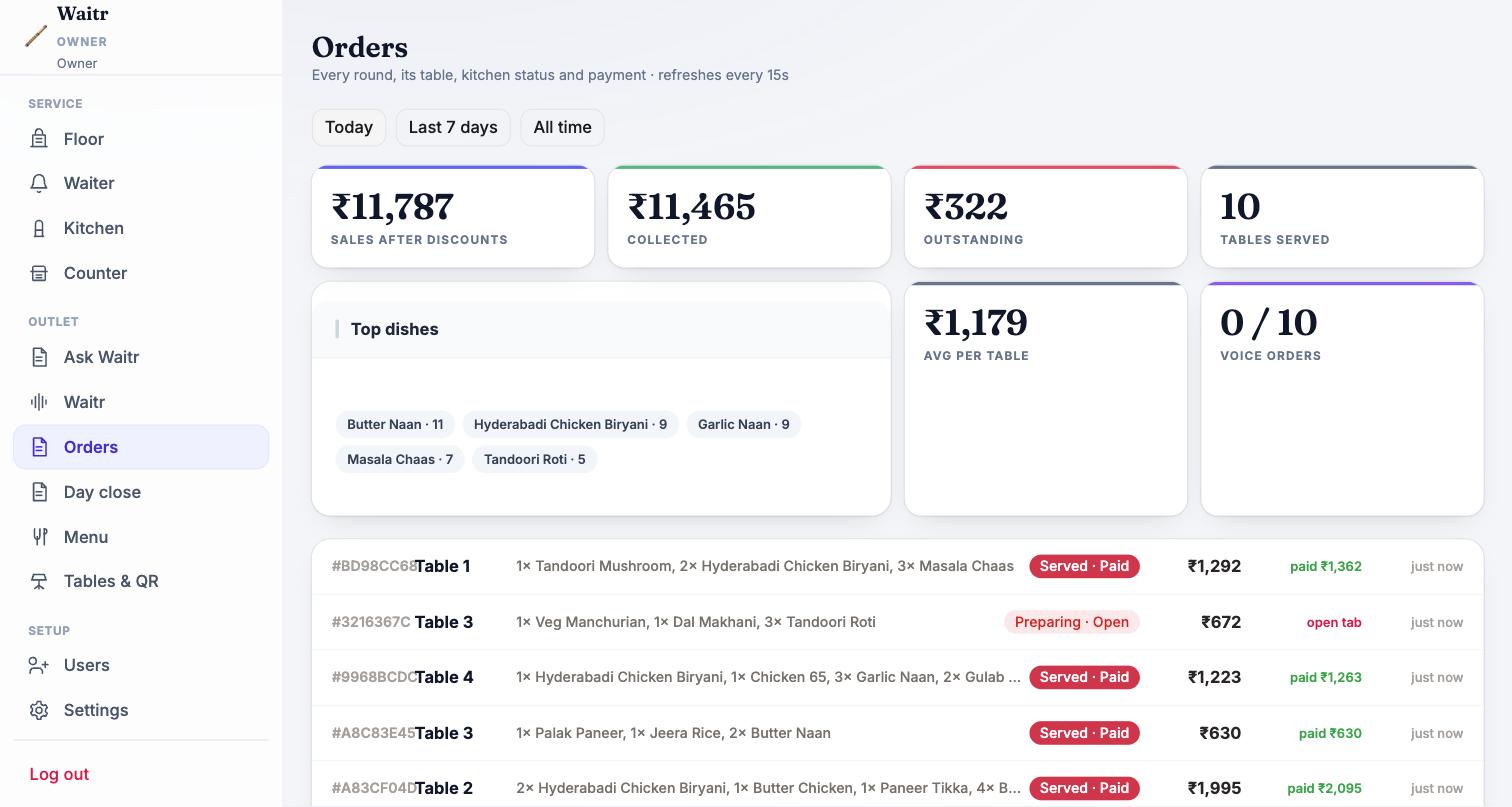Click the ₹11,465 Collected card
This screenshot has width=1512, height=807.
click(749, 217)
